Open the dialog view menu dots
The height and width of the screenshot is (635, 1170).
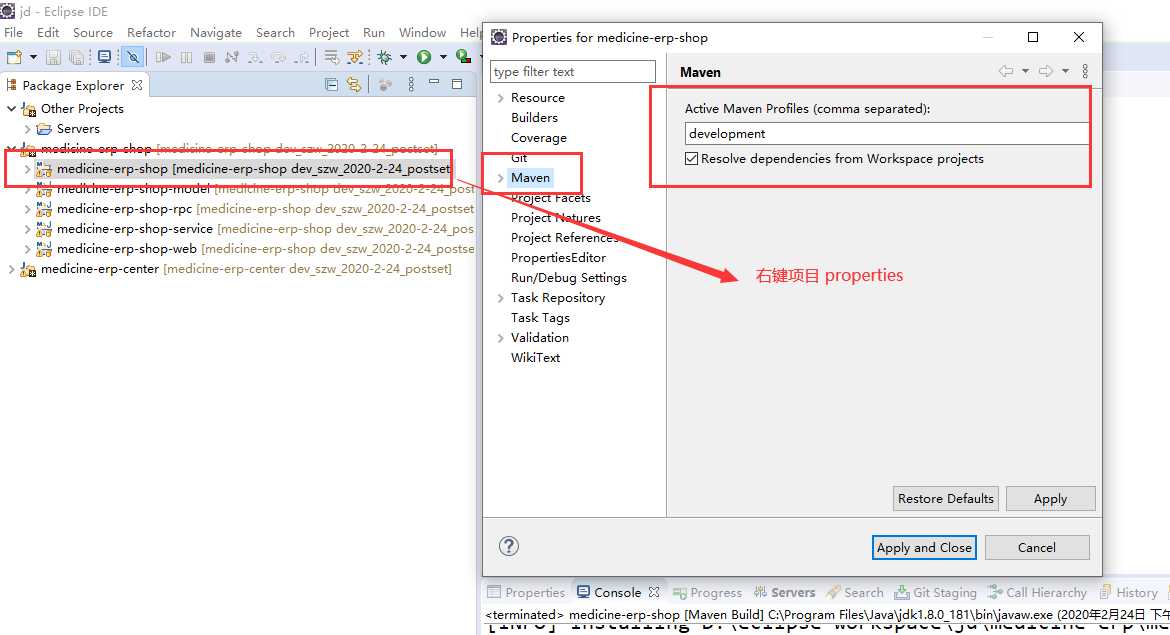[1085, 71]
